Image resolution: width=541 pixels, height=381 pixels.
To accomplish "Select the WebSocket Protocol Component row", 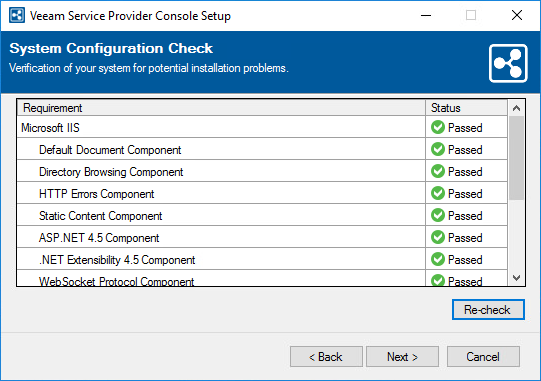I will click(x=262, y=278).
